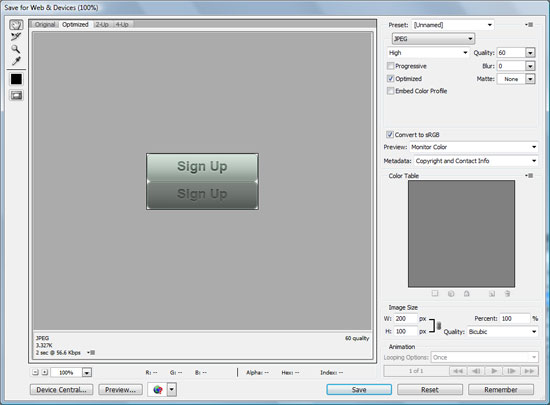This screenshot has height=405, width=550.
Task: Switch to the Original tab
Action: pos(45,25)
